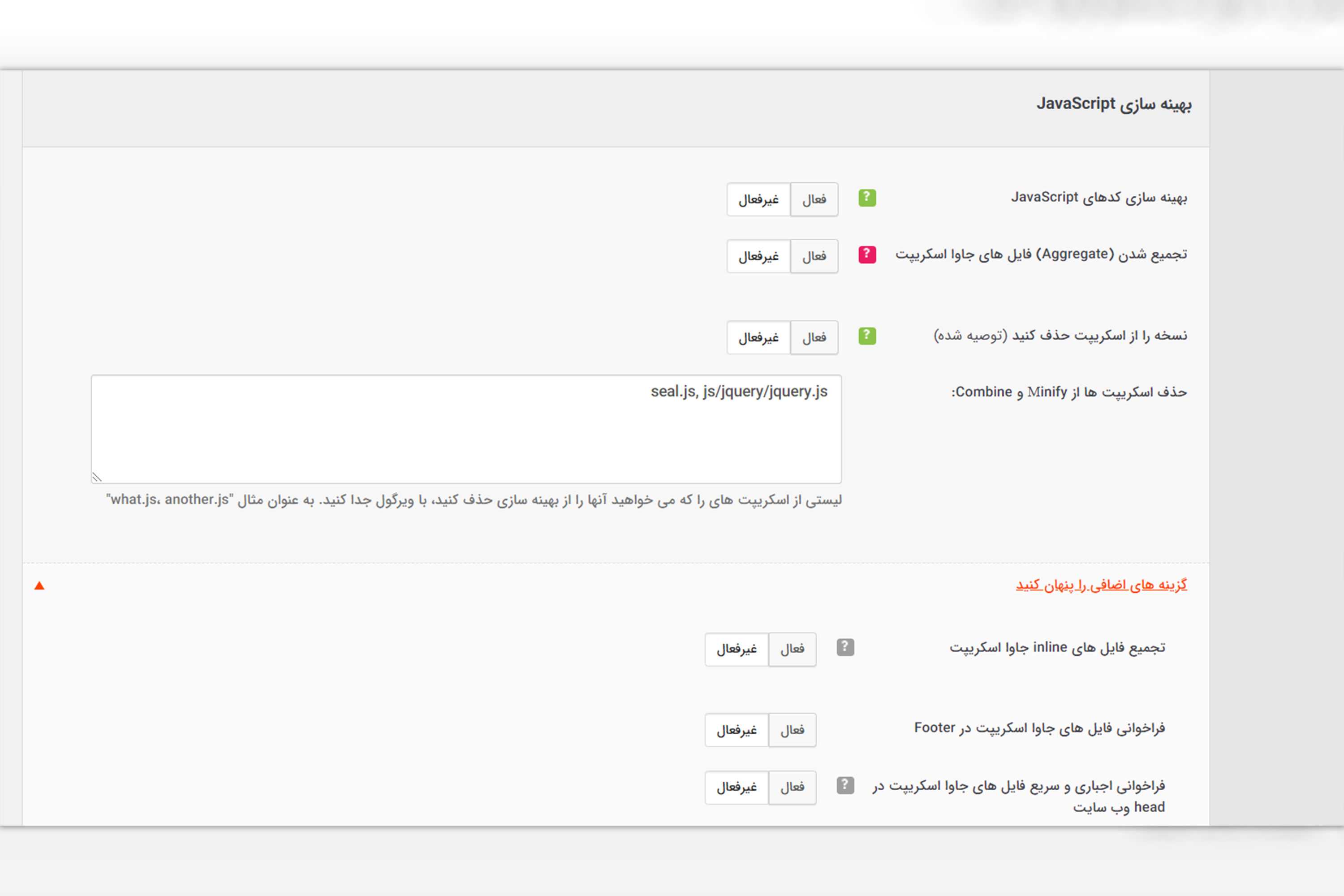Disable JavaScript code optimization with غیرفعال
The width and height of the screenshot is (1344, 896).
click(758, 199)
